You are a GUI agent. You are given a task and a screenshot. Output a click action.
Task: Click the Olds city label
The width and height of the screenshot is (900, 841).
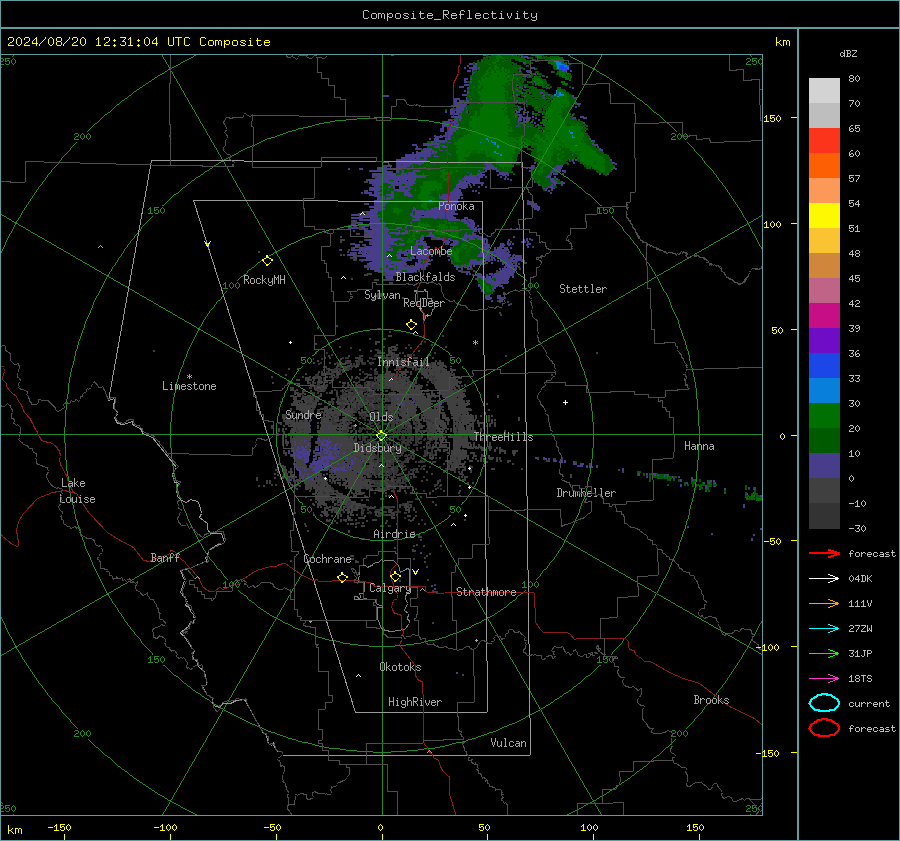(381, 417)
